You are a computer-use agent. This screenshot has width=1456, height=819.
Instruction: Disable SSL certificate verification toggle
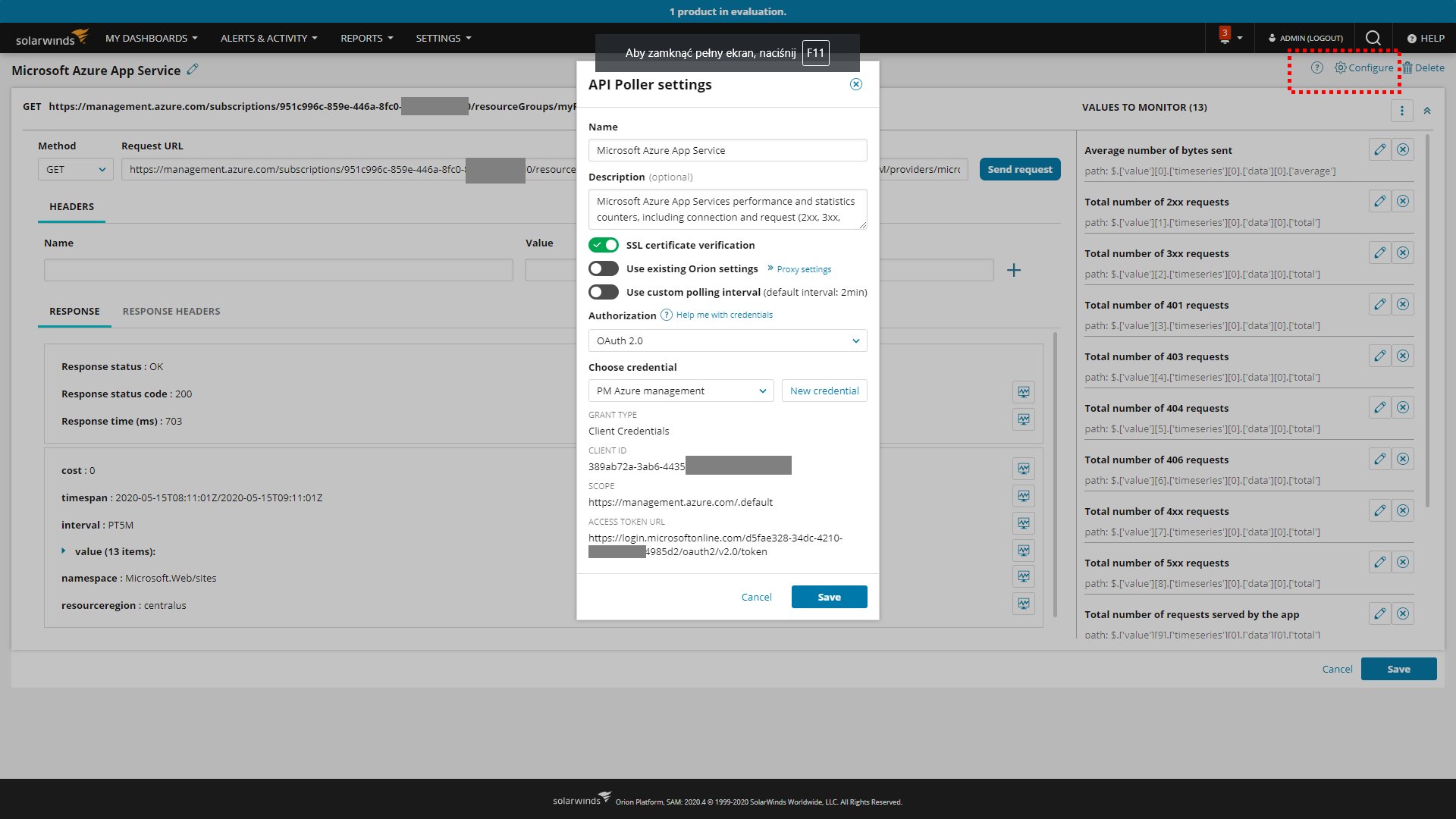point(604,245)
